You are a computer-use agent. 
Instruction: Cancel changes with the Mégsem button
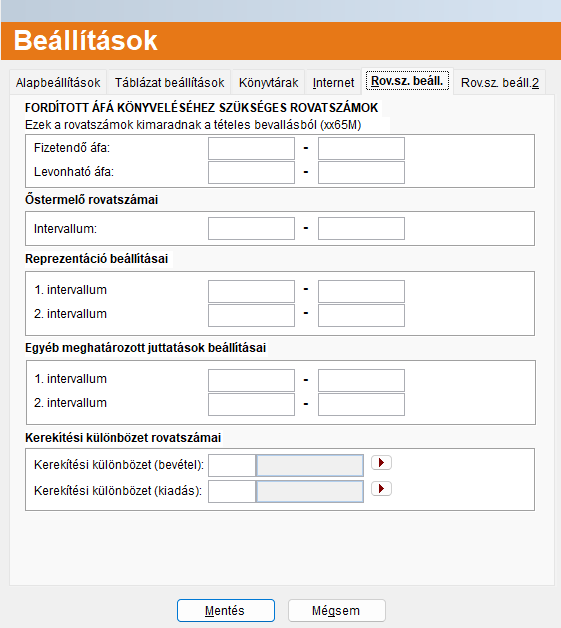336,610
